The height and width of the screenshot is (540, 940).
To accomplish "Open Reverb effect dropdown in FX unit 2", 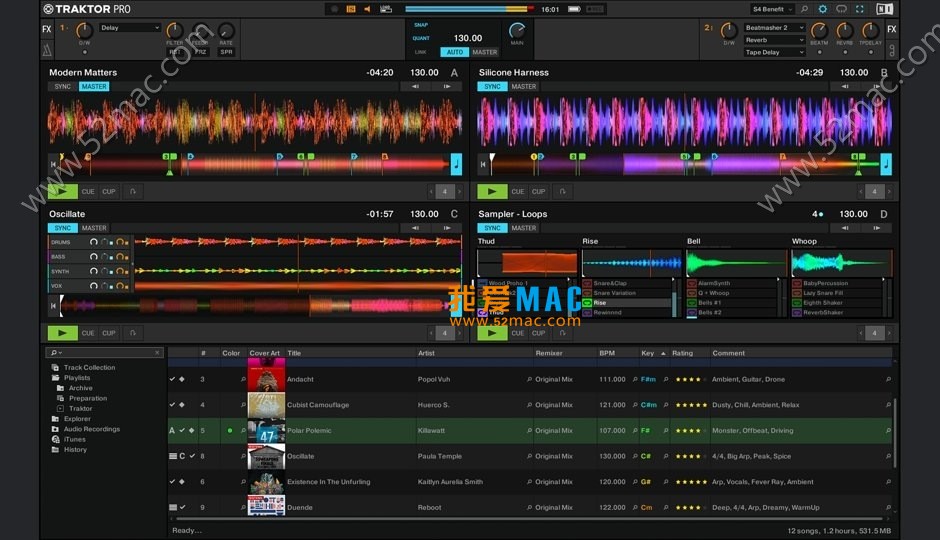I will [774, 40].
